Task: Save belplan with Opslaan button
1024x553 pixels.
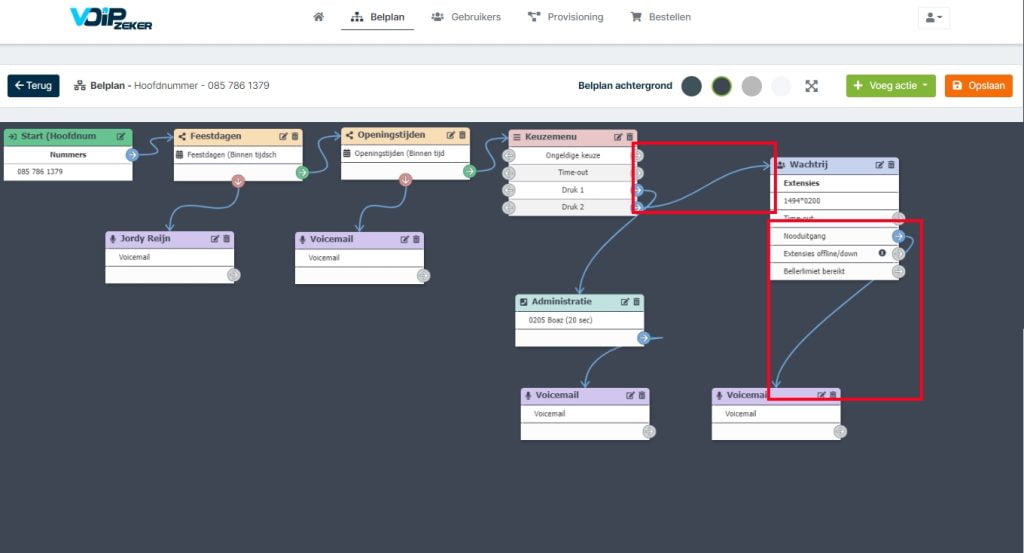Action: click(978, 86)
